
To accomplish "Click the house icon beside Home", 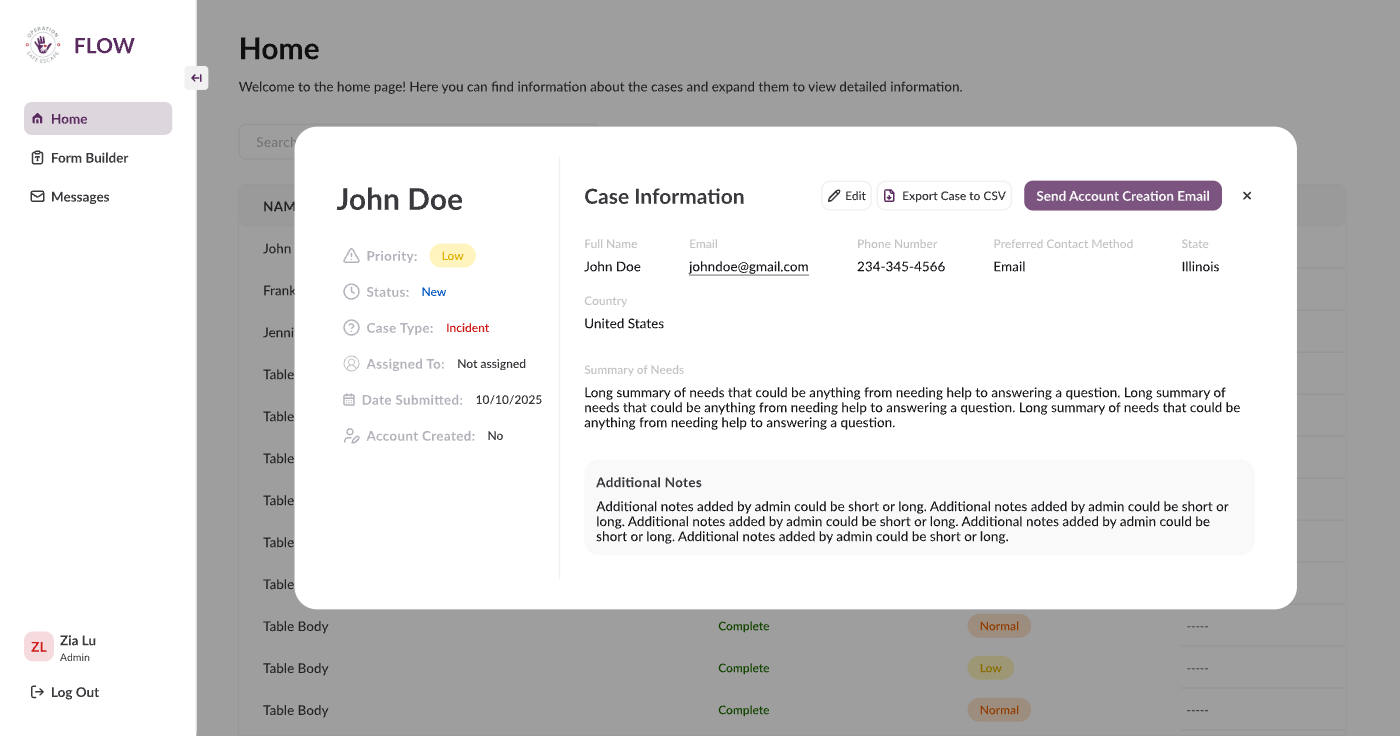I will pyautogui.click(x=38, y=119).
